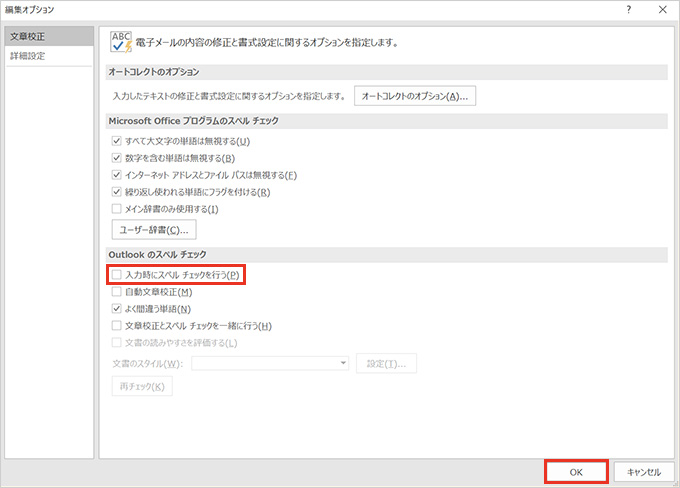Click the ABC proofing checkmark icon

123,42
